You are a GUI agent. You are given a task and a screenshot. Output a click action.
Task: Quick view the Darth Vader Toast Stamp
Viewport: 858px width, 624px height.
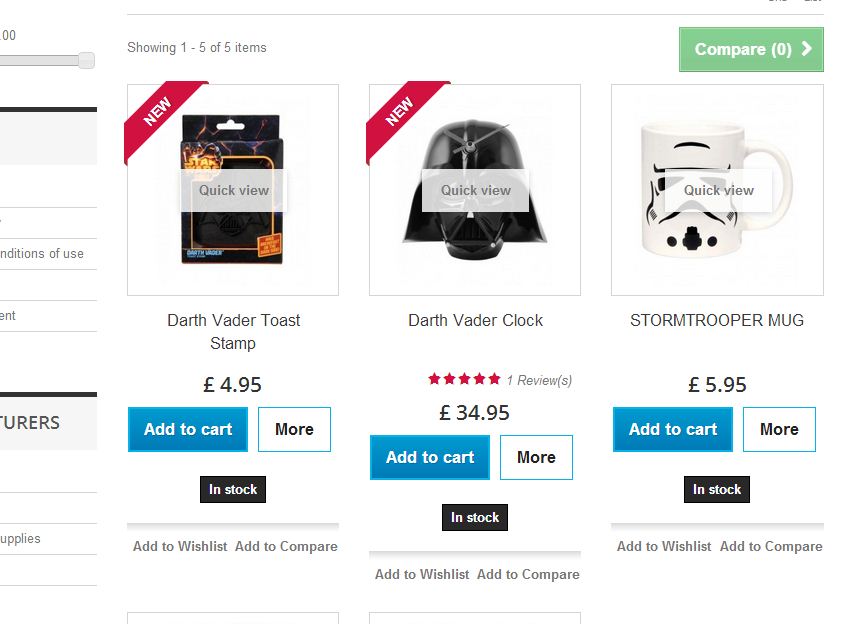tap(233, 190)
